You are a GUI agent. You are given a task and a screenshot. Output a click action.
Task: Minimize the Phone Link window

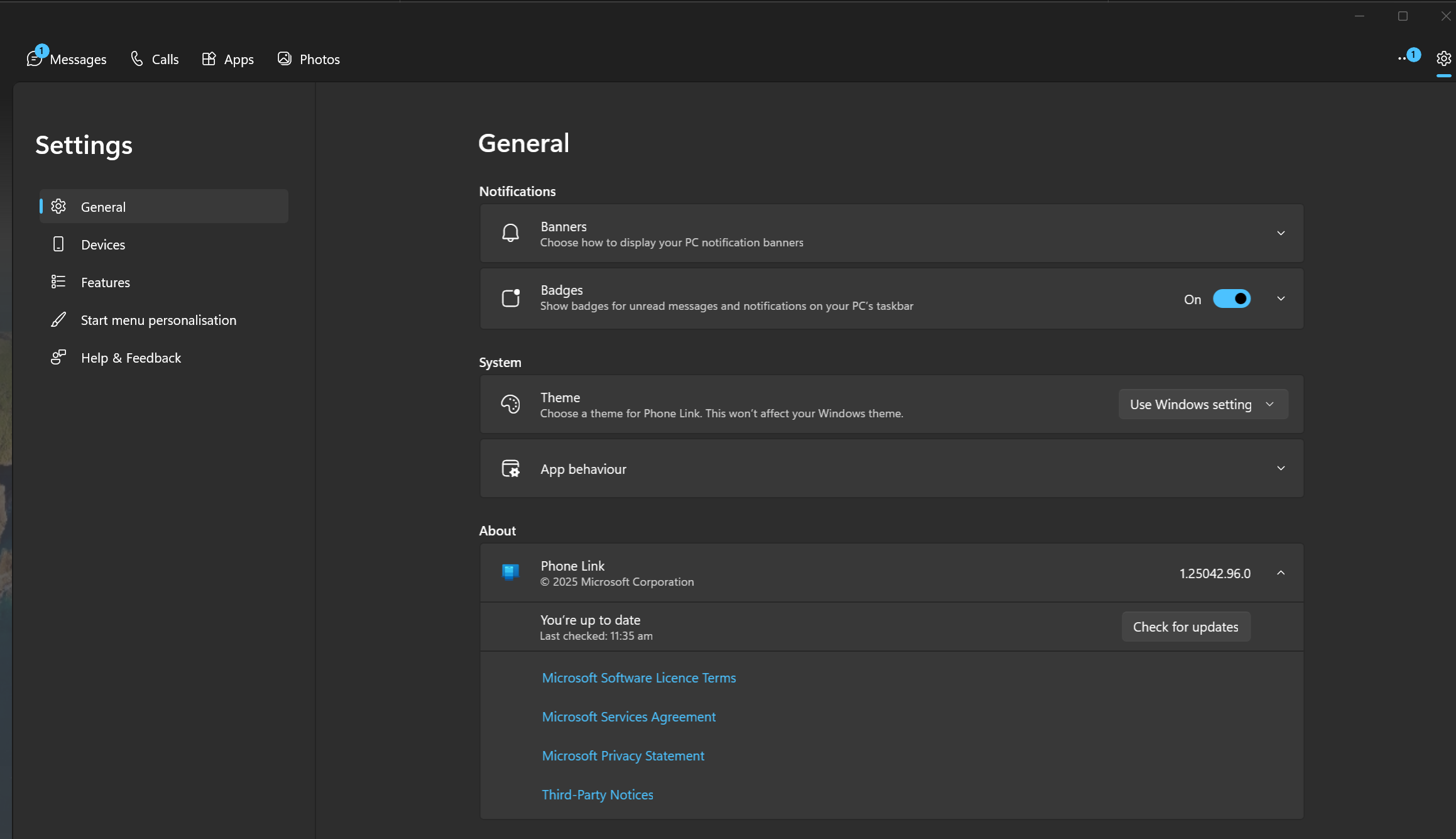pyautogui.click(x=1359, y=16)
